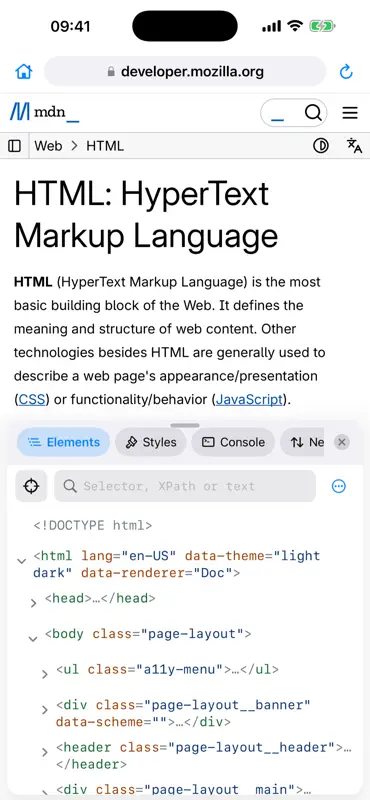Viewport: 370px width, 800px height.
Task: Select the div page-layout__banner row
Action: (x=183, y=714)
